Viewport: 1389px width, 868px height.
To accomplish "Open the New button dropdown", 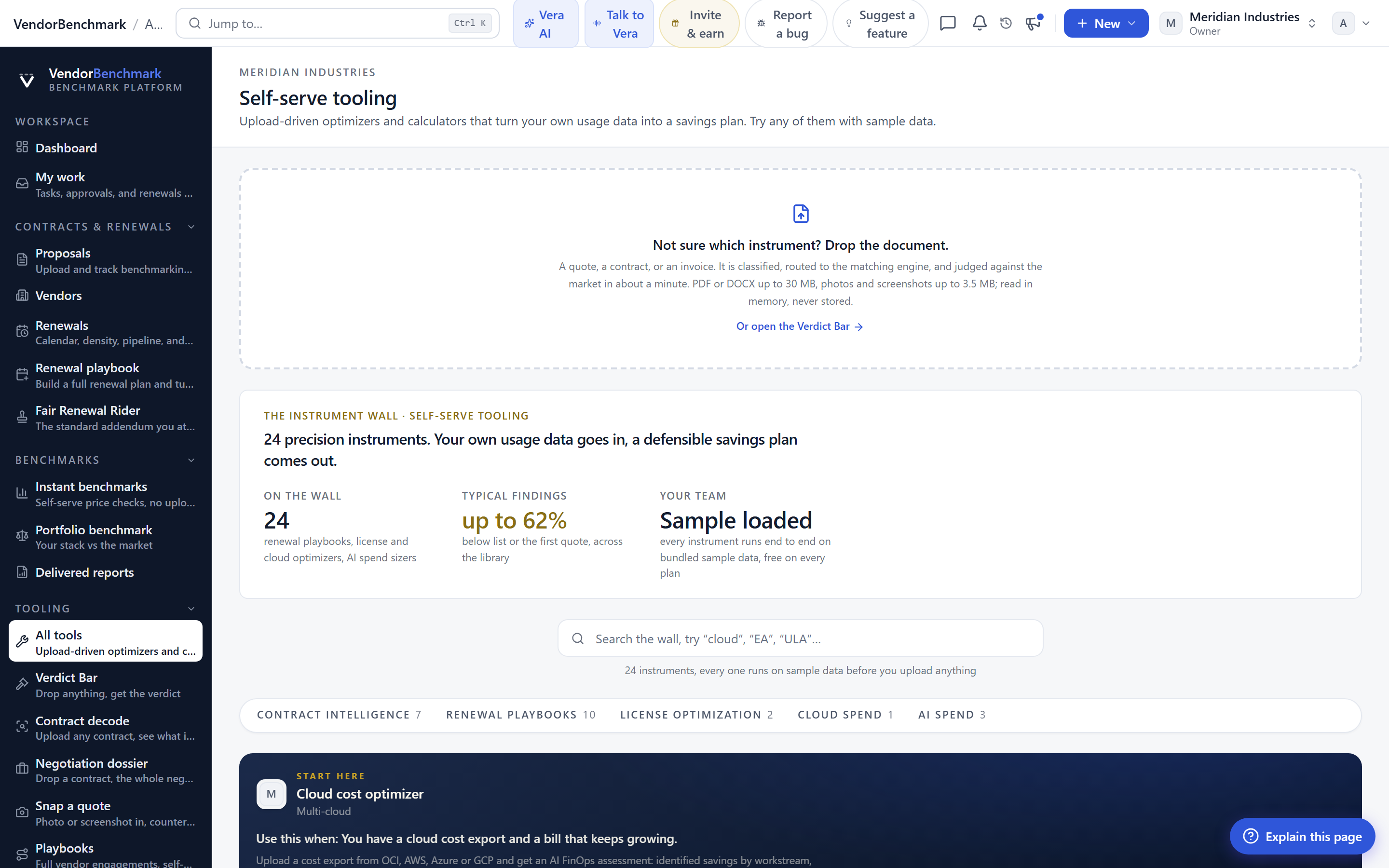I will click(1105, 23).
